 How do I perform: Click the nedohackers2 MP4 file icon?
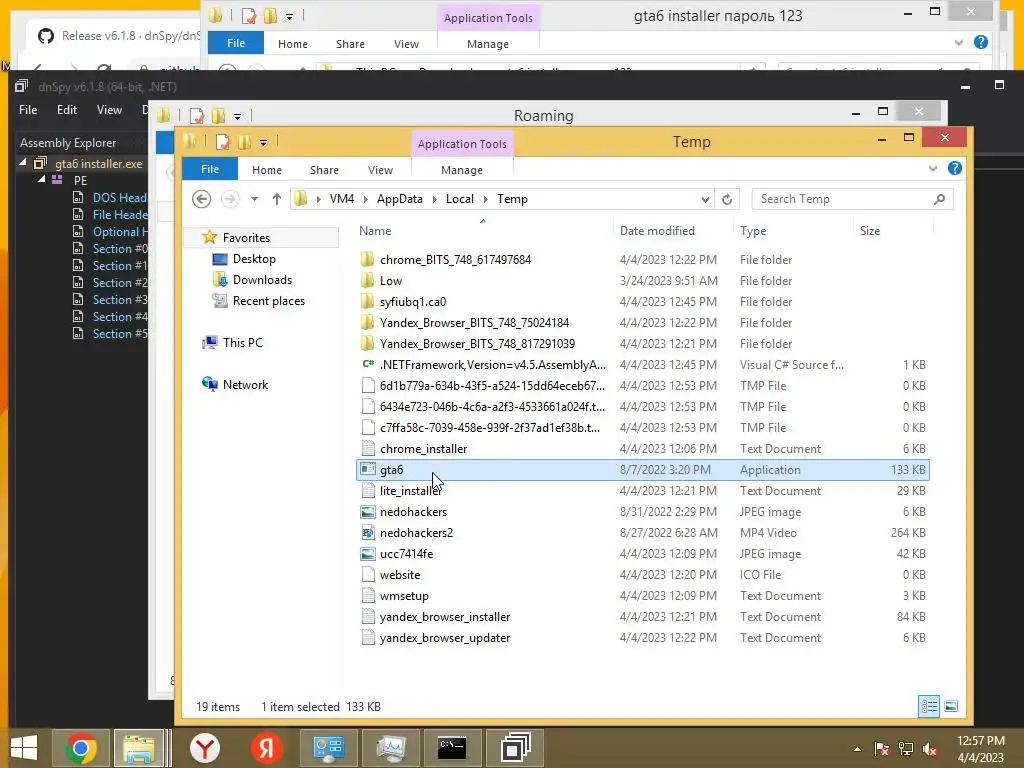pyautogui.click(x=368, y=532)
